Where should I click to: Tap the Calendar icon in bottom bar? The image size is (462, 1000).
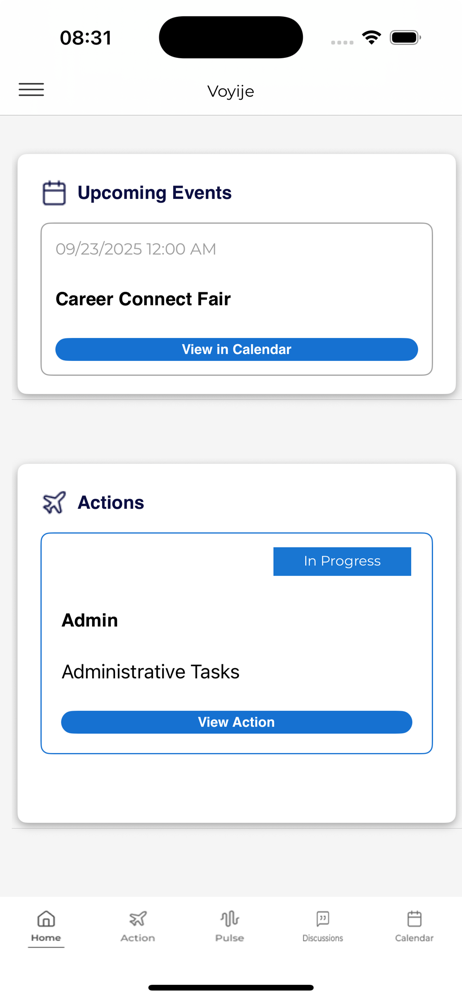click(x=415, y=919)
